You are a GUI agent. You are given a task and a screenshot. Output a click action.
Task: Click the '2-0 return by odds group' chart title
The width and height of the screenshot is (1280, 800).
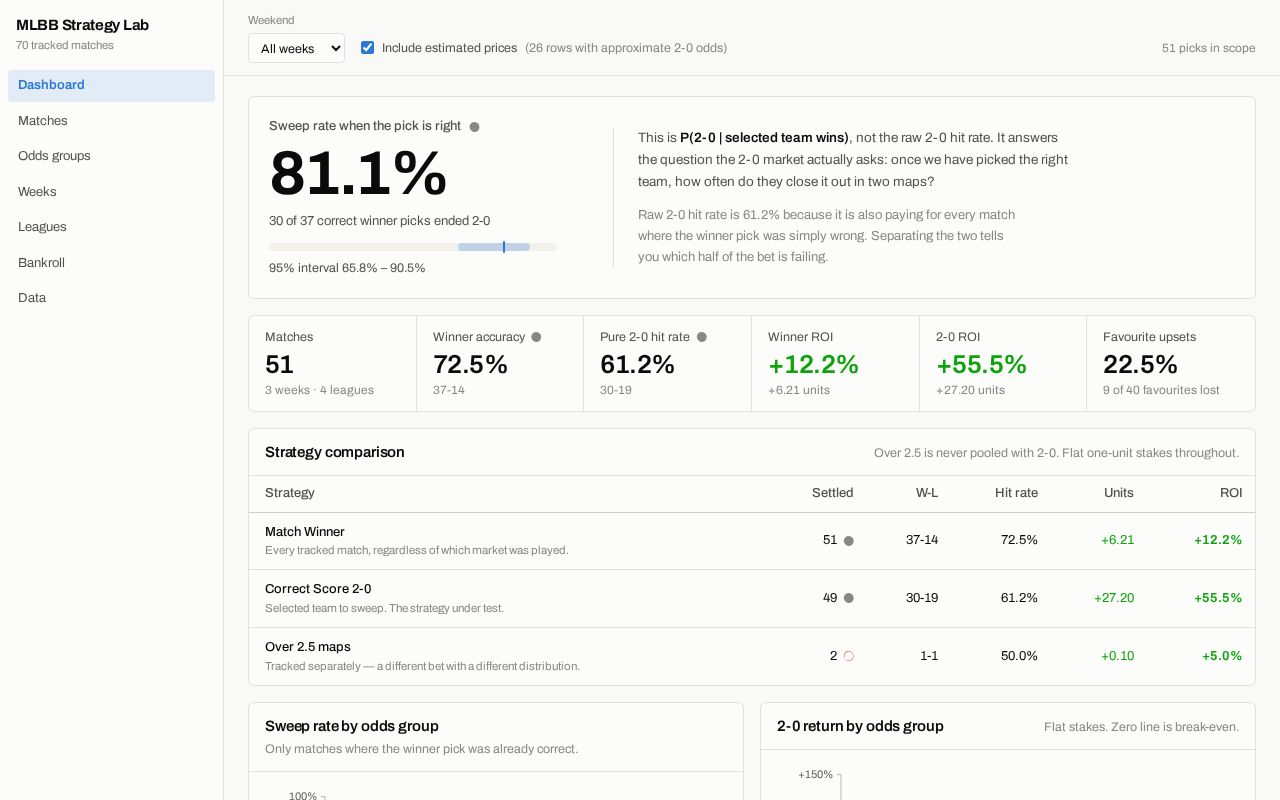(860, 726)
